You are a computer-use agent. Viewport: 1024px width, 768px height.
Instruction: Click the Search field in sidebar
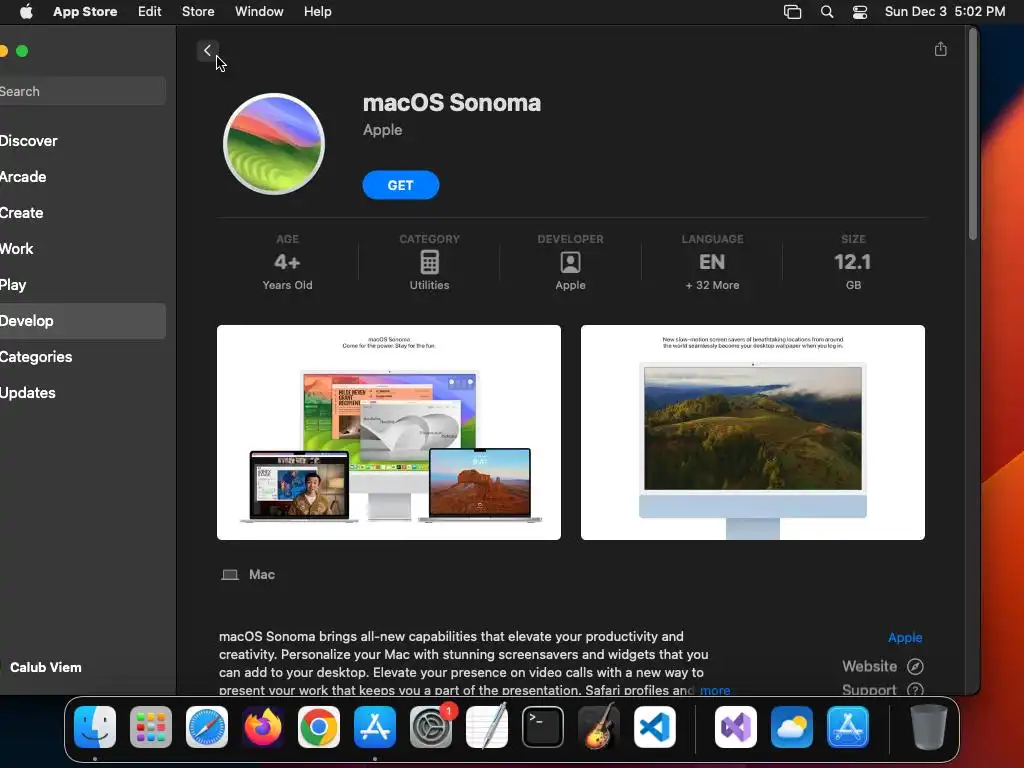pos(83,91)
